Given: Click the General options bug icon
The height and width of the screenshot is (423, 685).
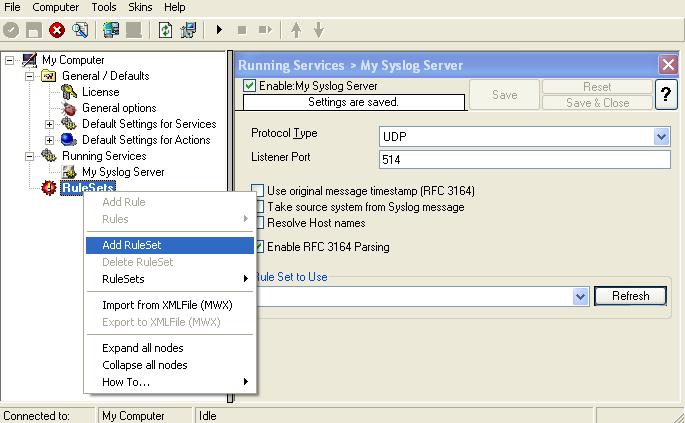Looking at the screenshot, I should pos(69,108).
